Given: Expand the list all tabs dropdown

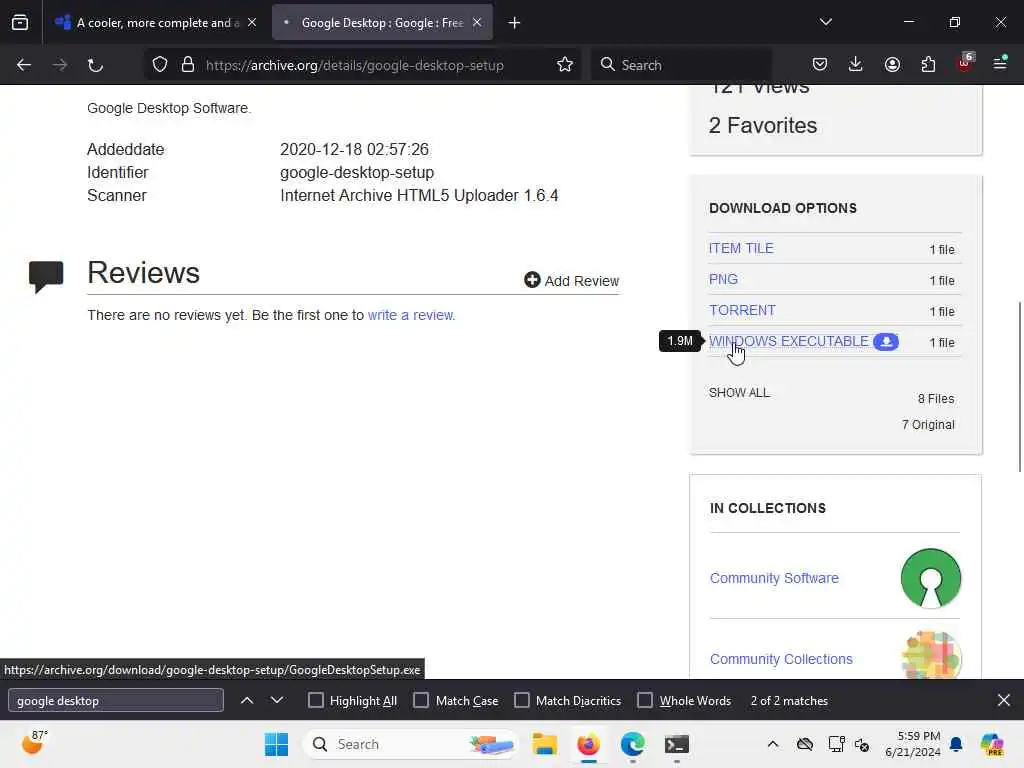Looking at the screenshot, I should pyautogui.click(x=825, y=23).
